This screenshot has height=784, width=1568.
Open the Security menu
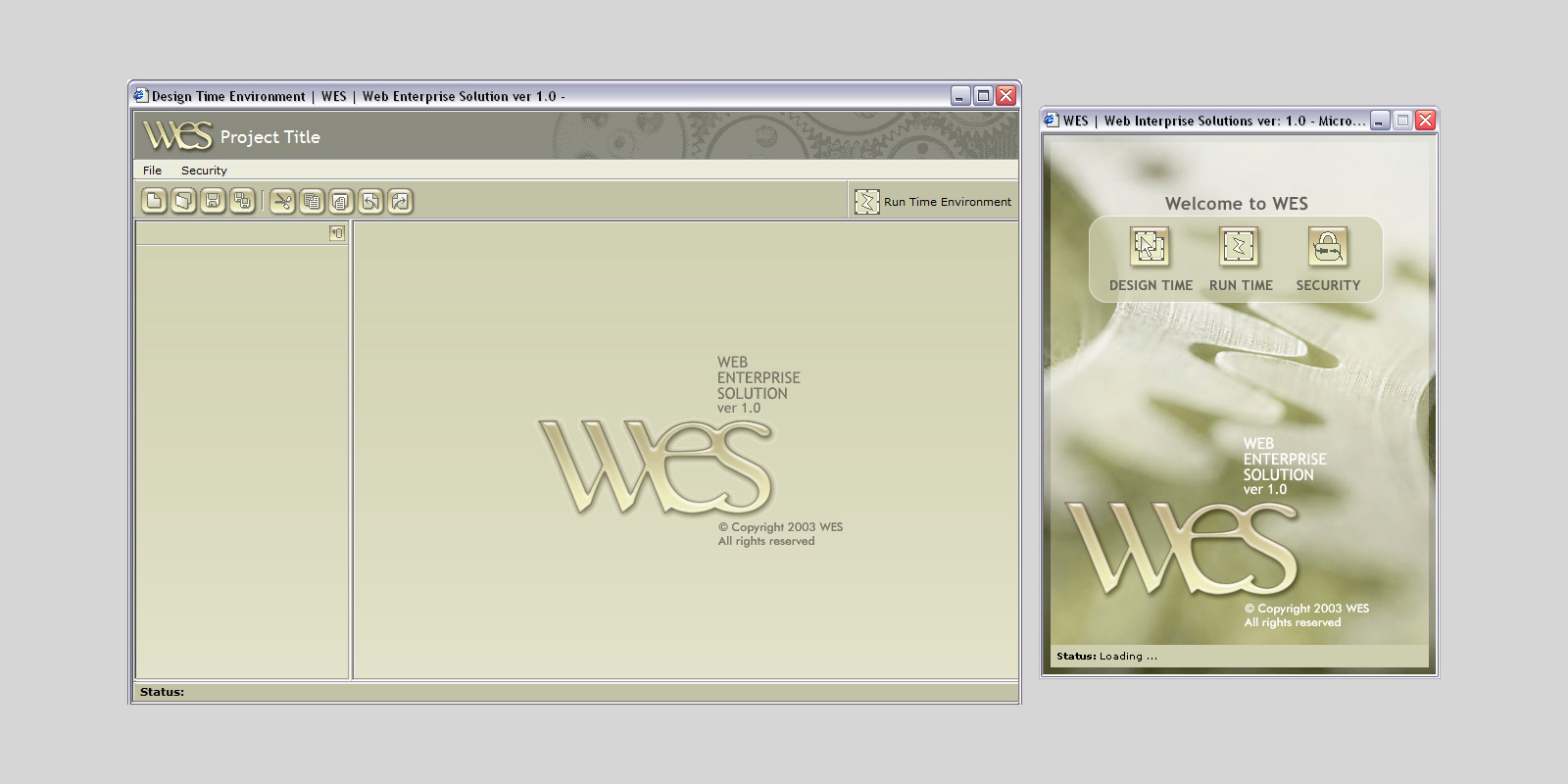click(204, 171)
